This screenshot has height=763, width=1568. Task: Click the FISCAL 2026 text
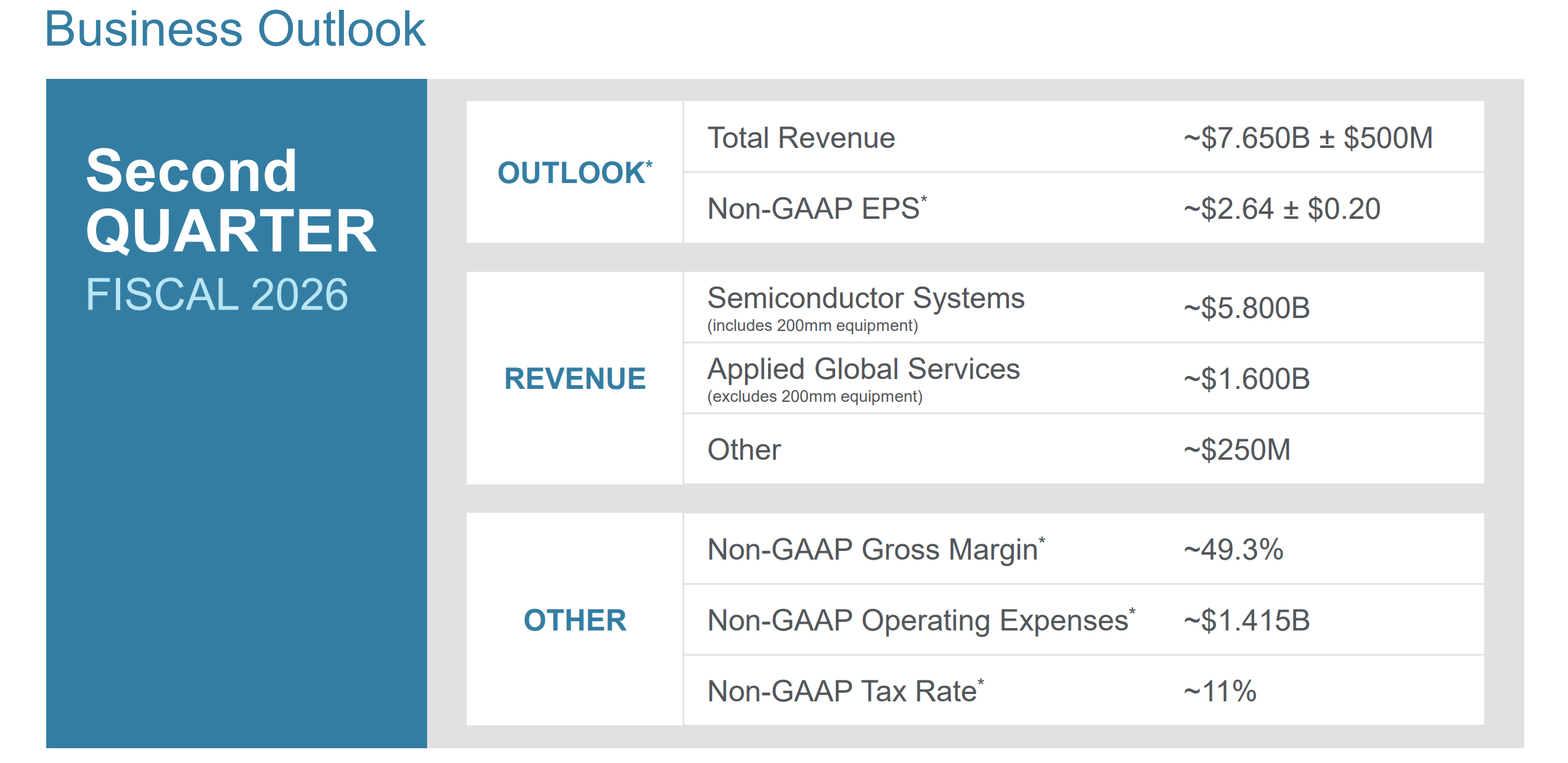(x=216, y=295)
